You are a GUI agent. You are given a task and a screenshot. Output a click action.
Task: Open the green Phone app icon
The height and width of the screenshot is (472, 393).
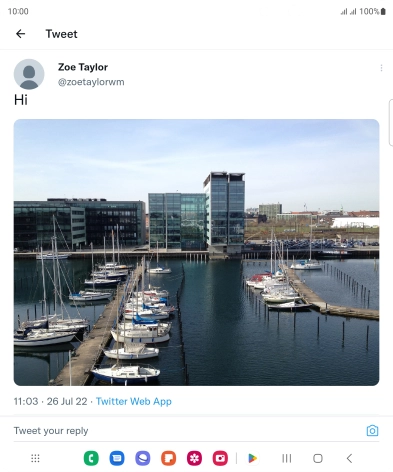[91, 458]
